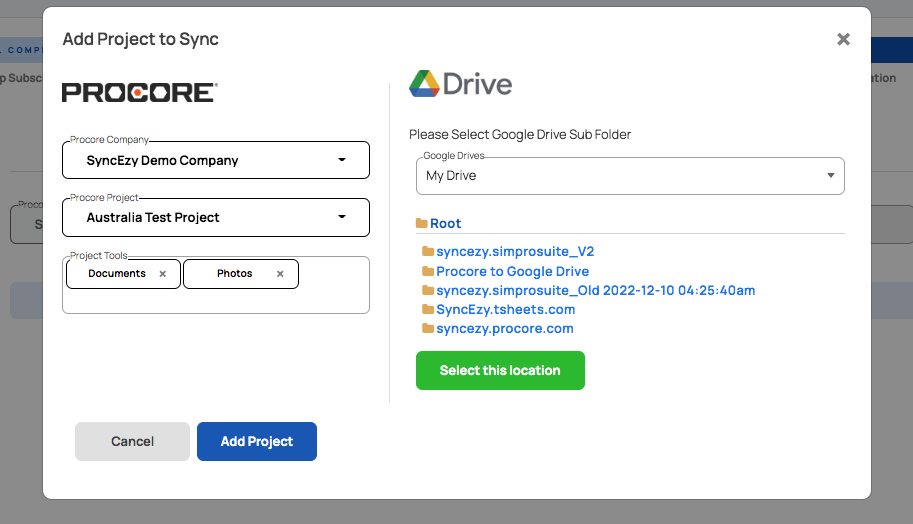Open the SyncEzy.tsheets.com folder
The width and height of the screenshot is (913, 524).
coord(505,309)
